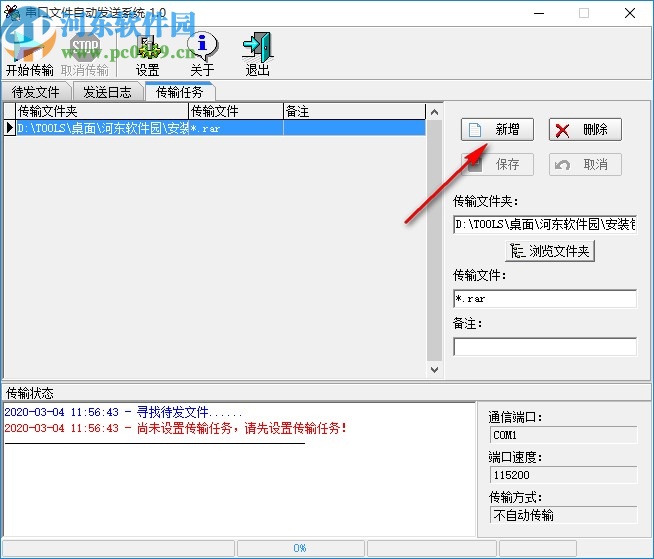Click the 开始传输 start transfer toolbar icon

click(x=30, y=54)
